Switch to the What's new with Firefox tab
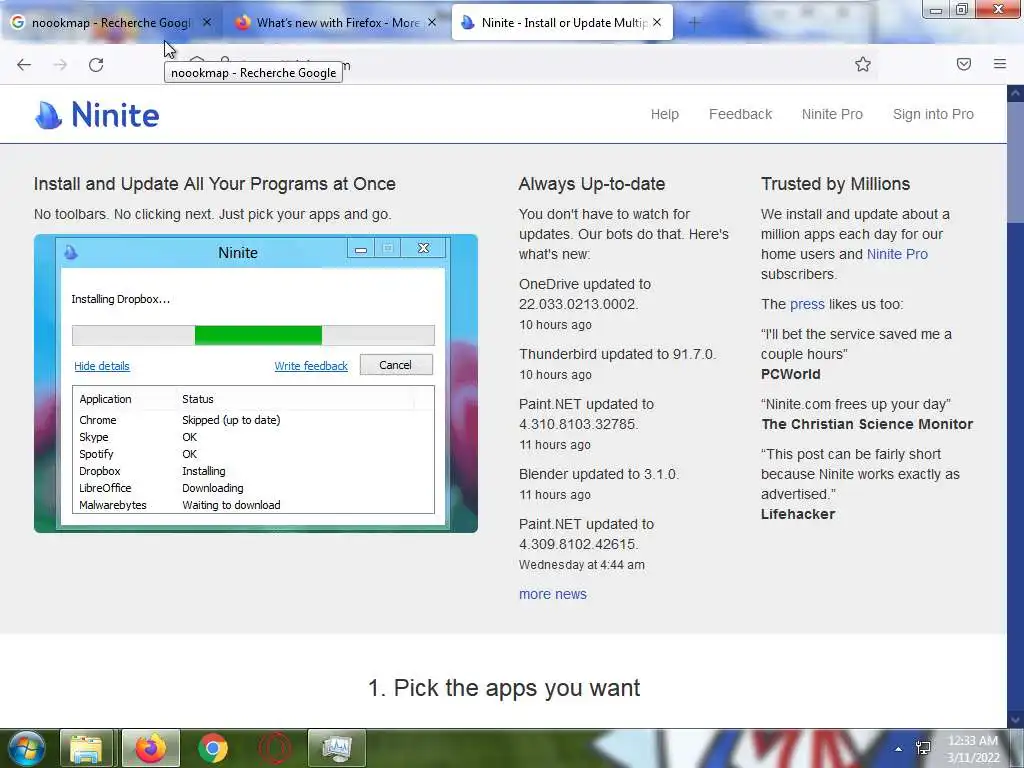 [x=338, y=23]
